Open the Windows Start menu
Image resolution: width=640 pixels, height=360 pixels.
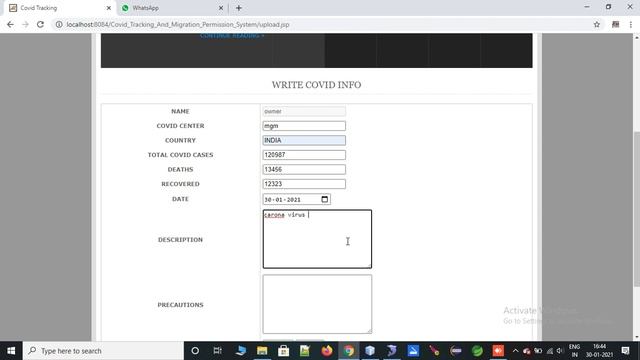11,351
